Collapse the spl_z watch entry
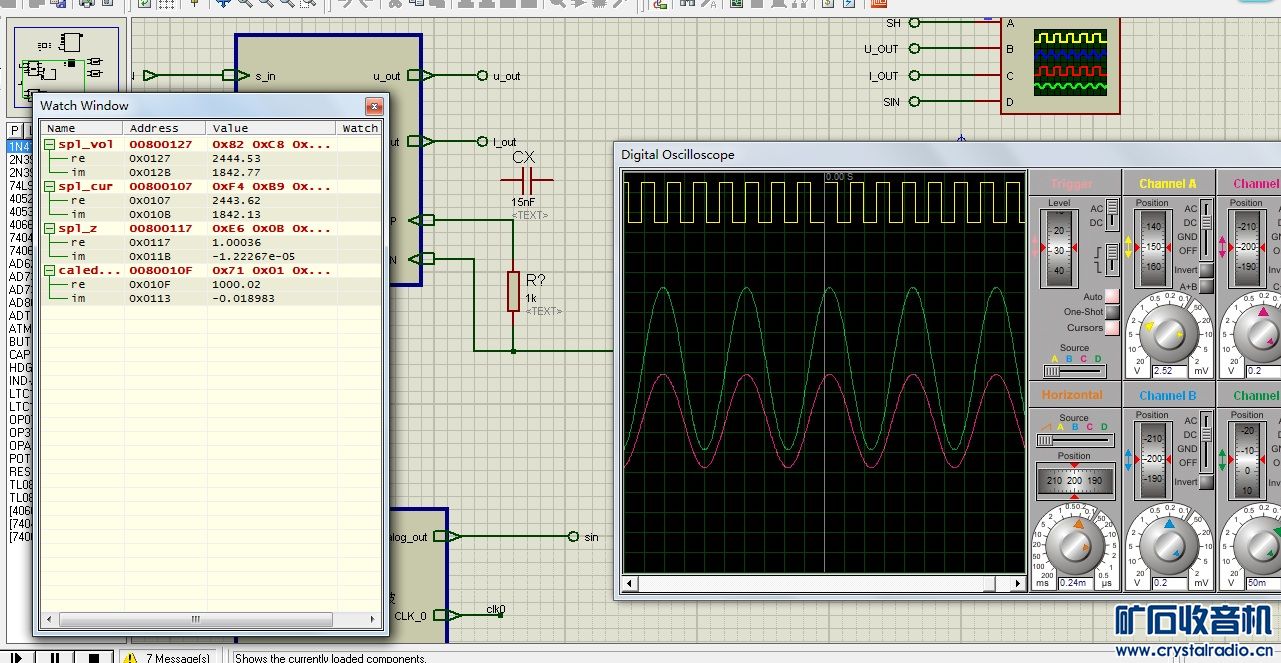Viewport: 1281px width, 663px height. [49, 228]
